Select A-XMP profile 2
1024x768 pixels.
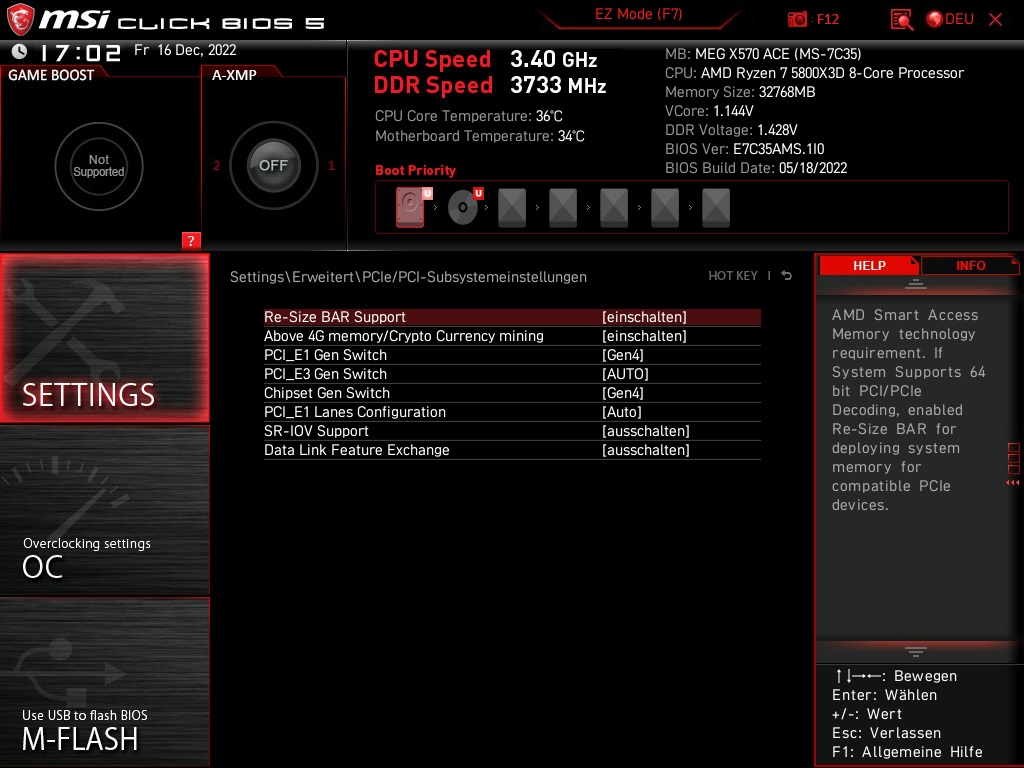pos(217,165)
